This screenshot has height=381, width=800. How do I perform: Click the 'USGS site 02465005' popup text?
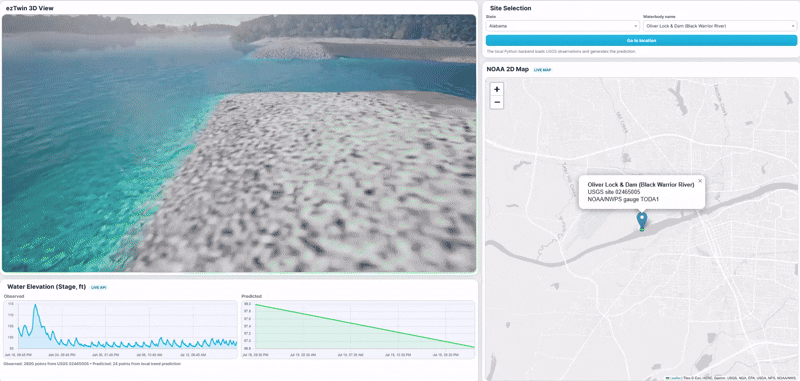(614, 192)
